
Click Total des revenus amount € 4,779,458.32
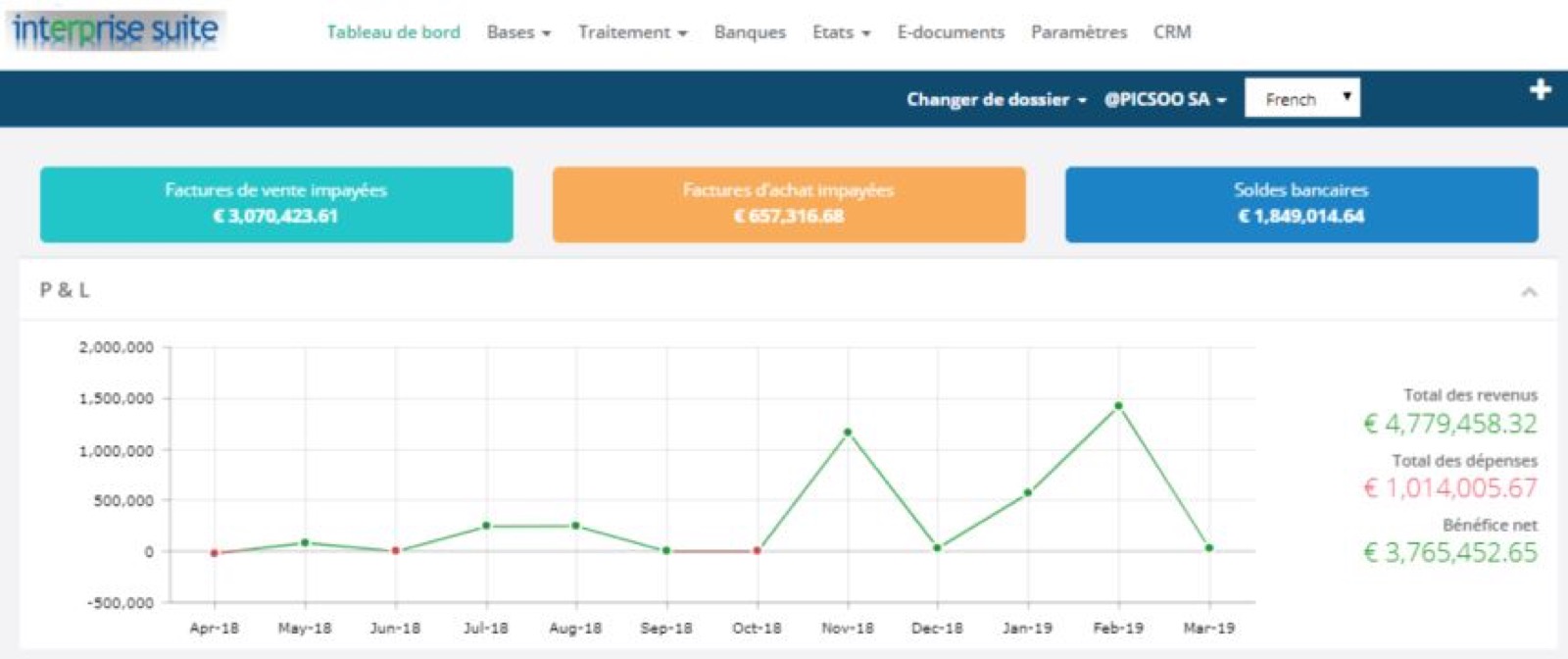click(1450, 424)
